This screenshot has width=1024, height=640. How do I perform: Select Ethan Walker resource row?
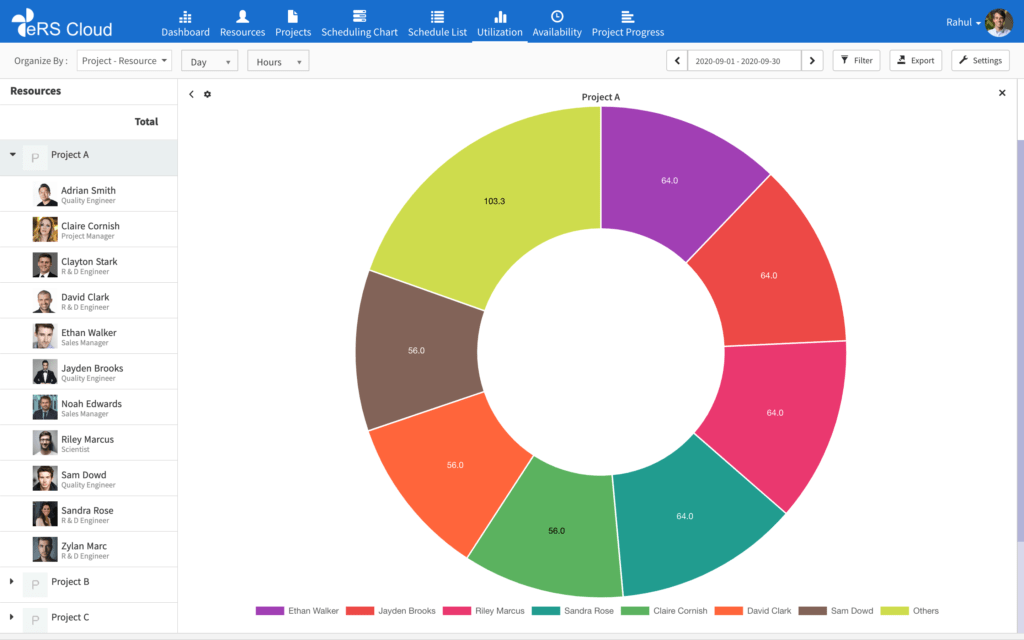click(88, 336)
